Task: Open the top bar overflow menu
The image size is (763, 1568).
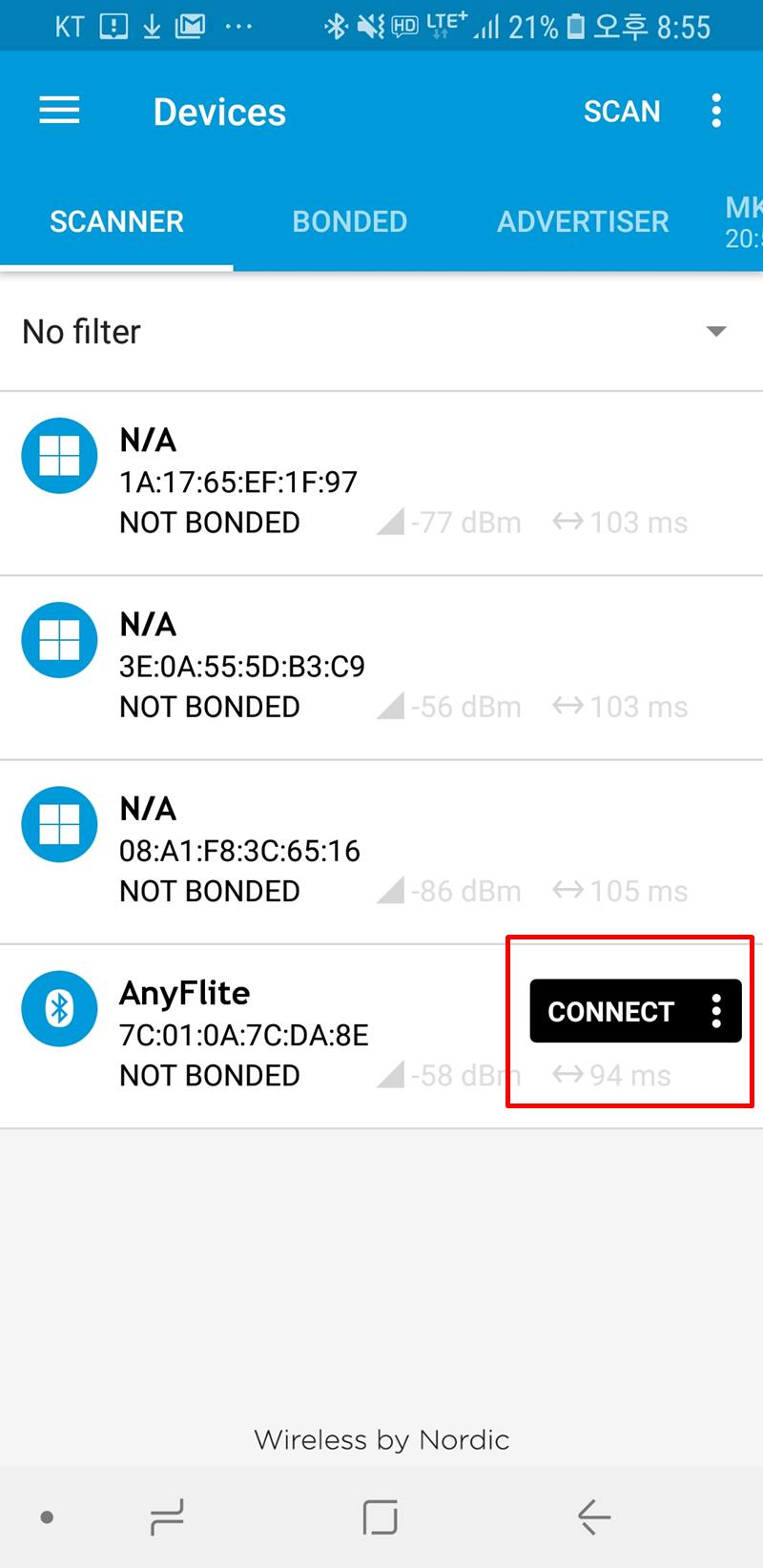Action: [716, 112]
